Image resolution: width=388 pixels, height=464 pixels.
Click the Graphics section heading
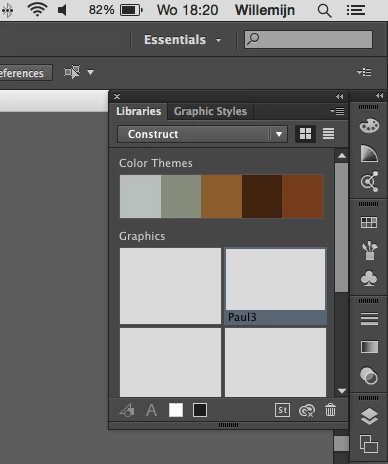pos(142,236)
